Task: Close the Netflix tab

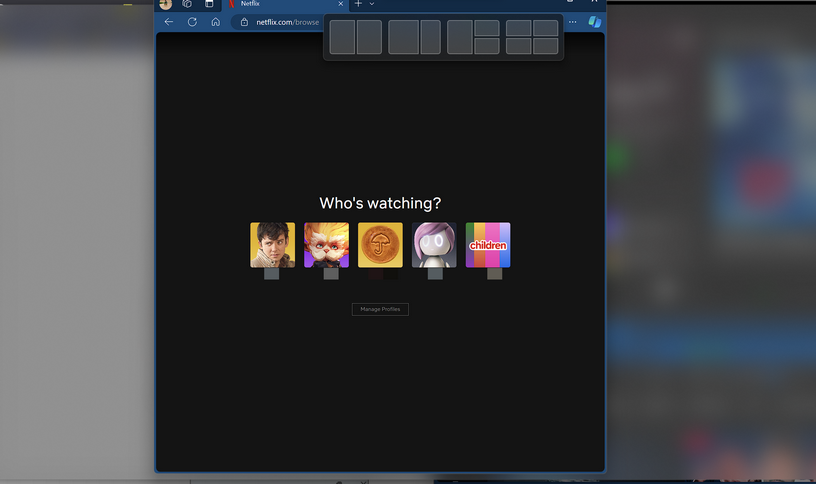Action: pyautogui.click(x=340, y=4)
